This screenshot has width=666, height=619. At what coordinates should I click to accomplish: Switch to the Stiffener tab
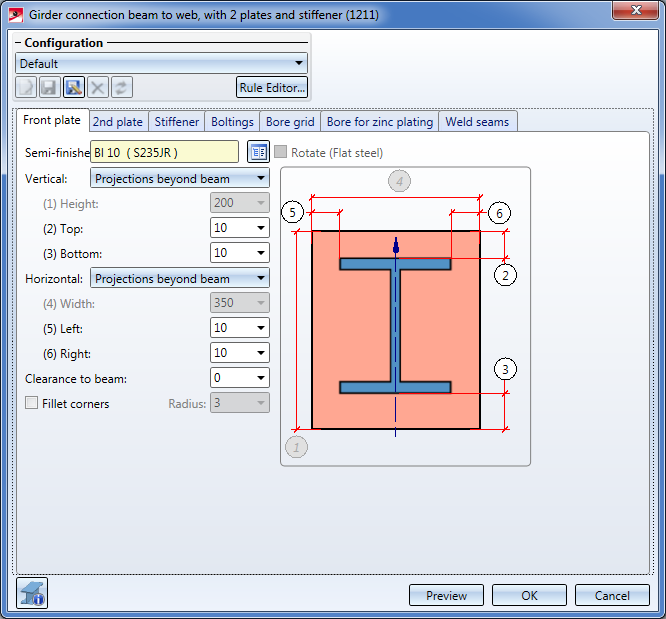tap(176, 122)
